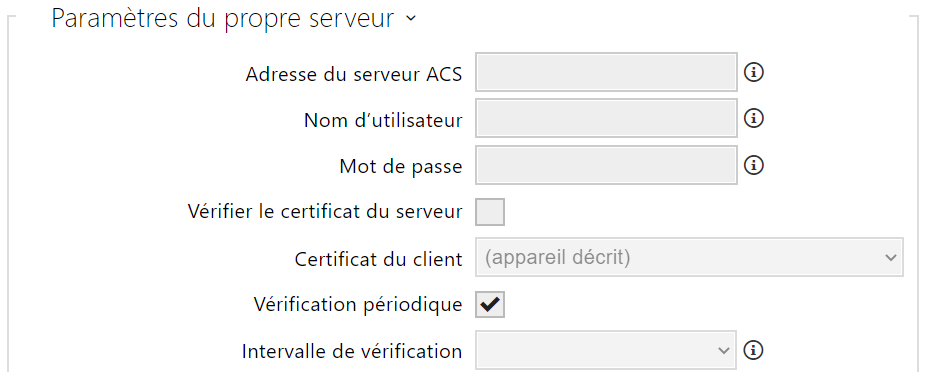Click info icon next to Intervalle de vérification
925x376 pixels.
tap(753, 350)
